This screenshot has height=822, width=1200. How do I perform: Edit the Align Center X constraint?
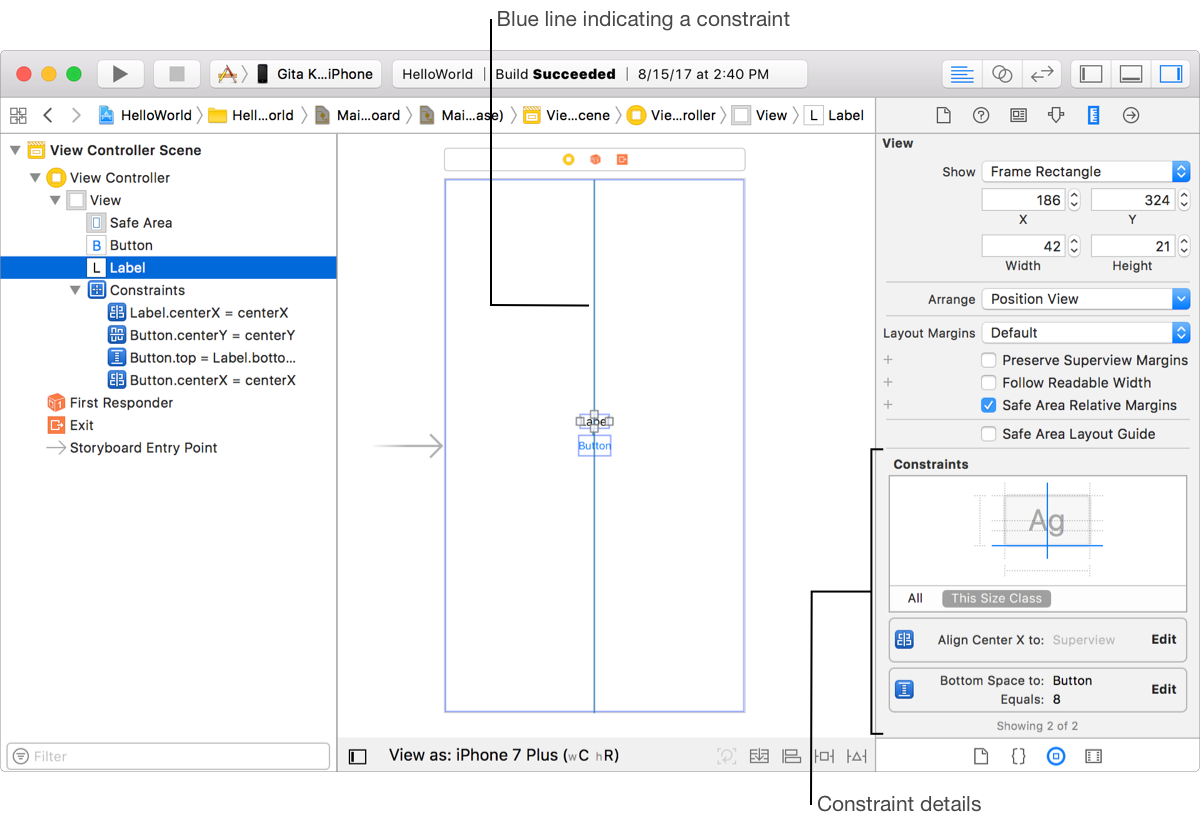pyautogui.click(x=1163, y=639)
